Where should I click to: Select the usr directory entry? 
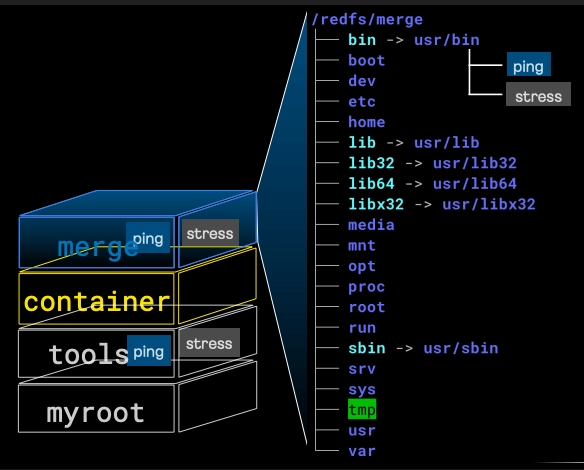tap(362, 430)
